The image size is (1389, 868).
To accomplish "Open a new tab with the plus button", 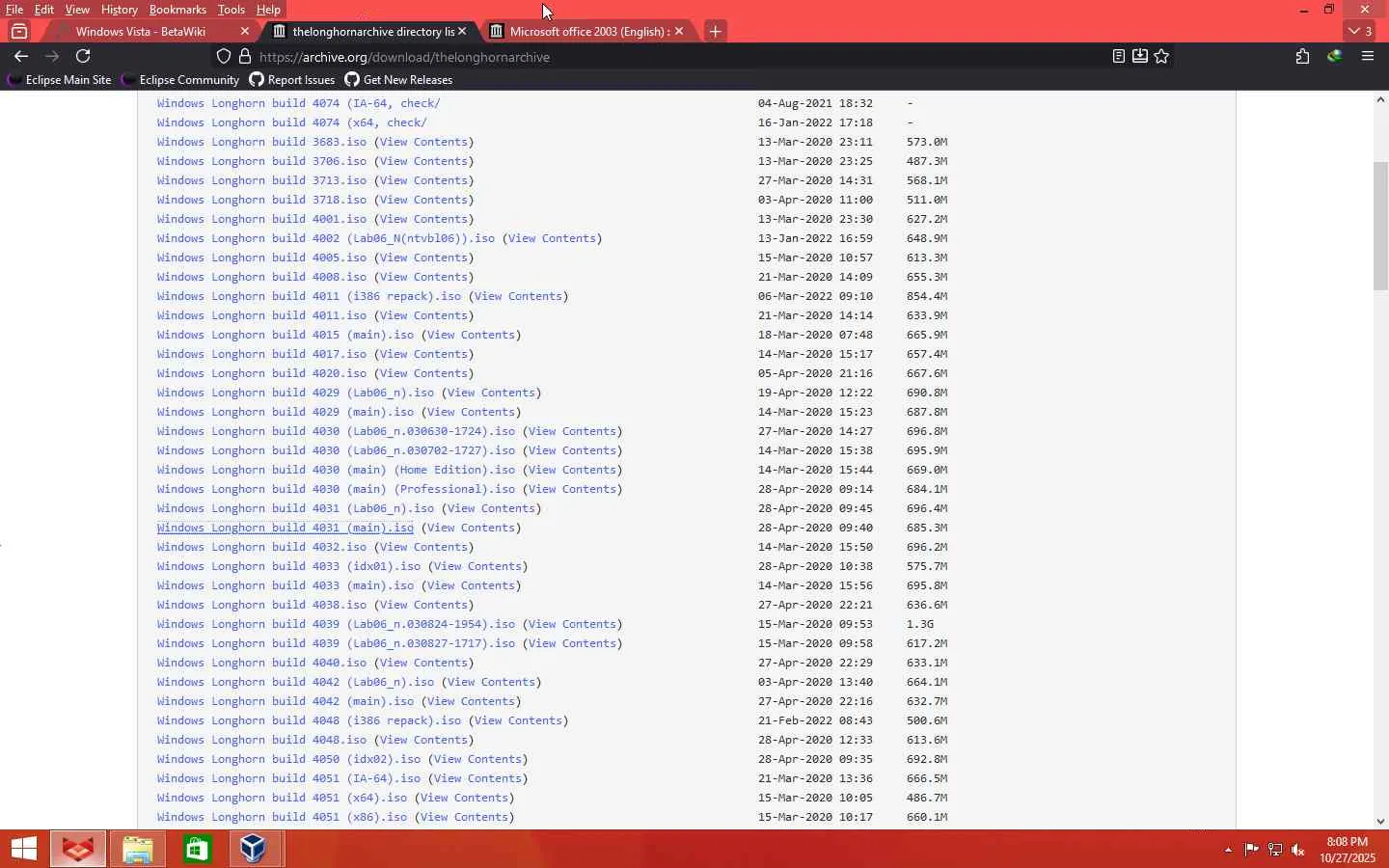I will tap(715, 31).
